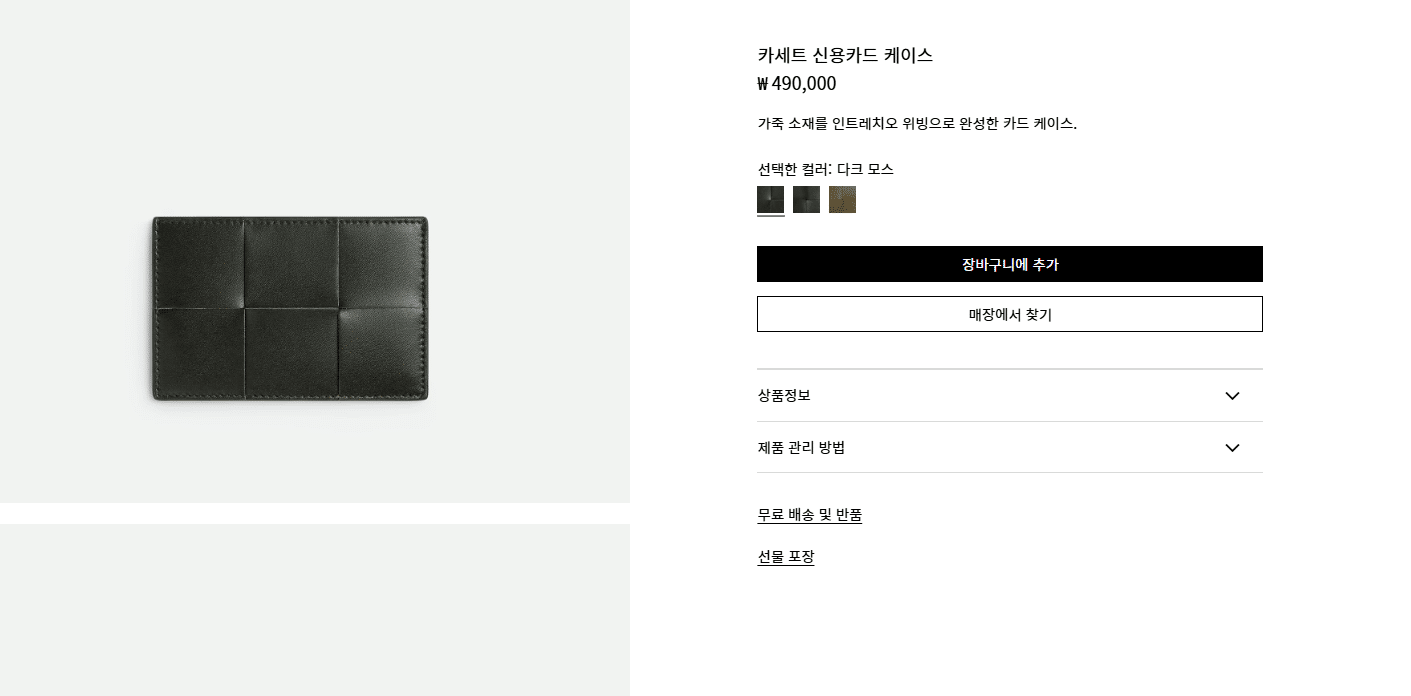Open the 제품 관리 방법 section label

[801, 448]
